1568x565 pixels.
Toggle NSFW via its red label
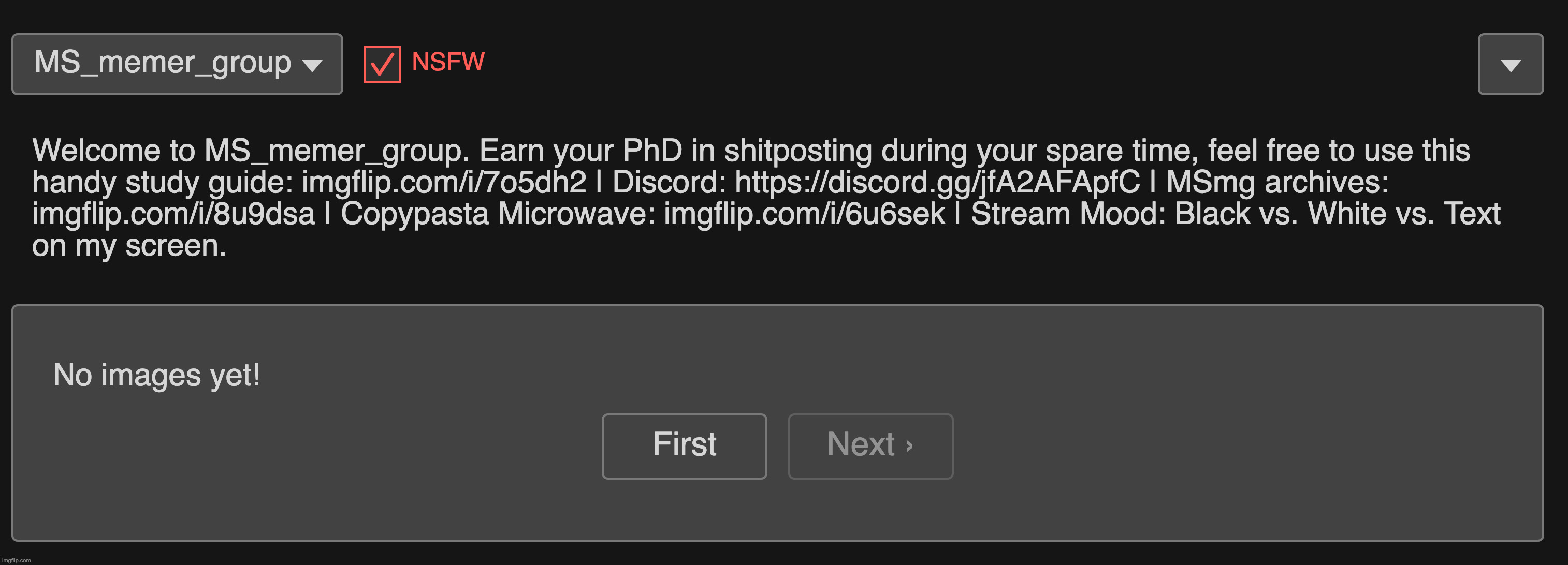(448, 62)
